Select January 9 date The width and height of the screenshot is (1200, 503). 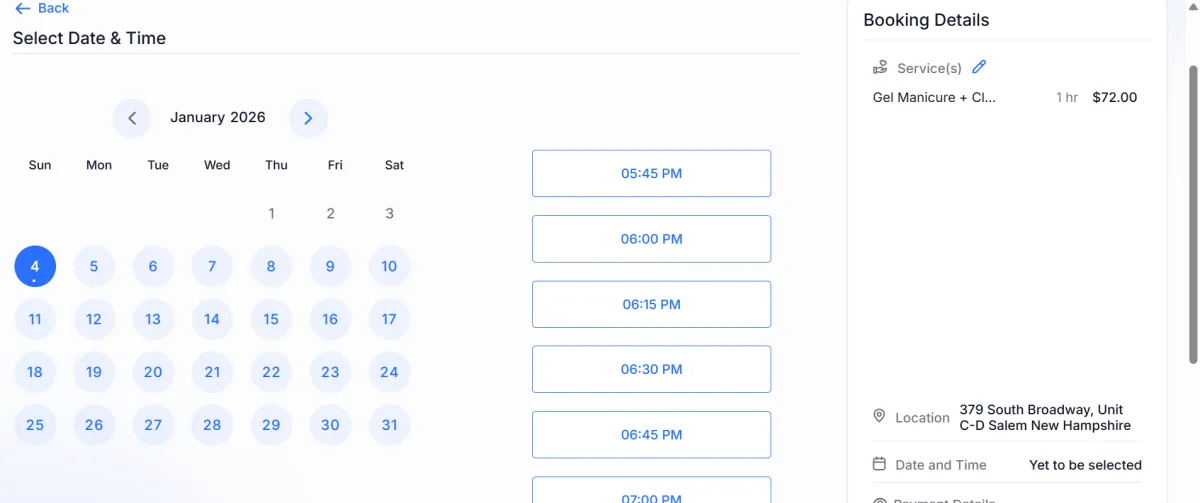(330, 266)
